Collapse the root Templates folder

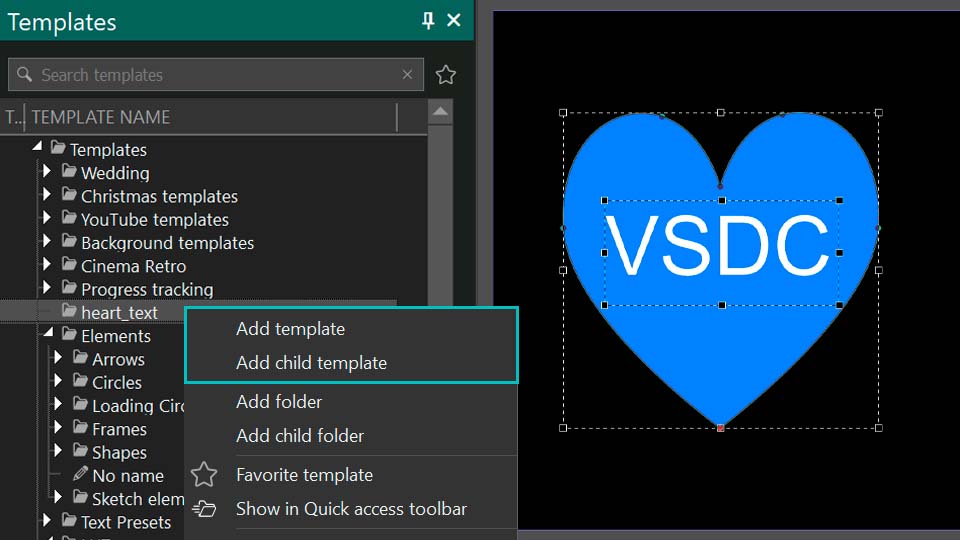(x=37, y=146)
